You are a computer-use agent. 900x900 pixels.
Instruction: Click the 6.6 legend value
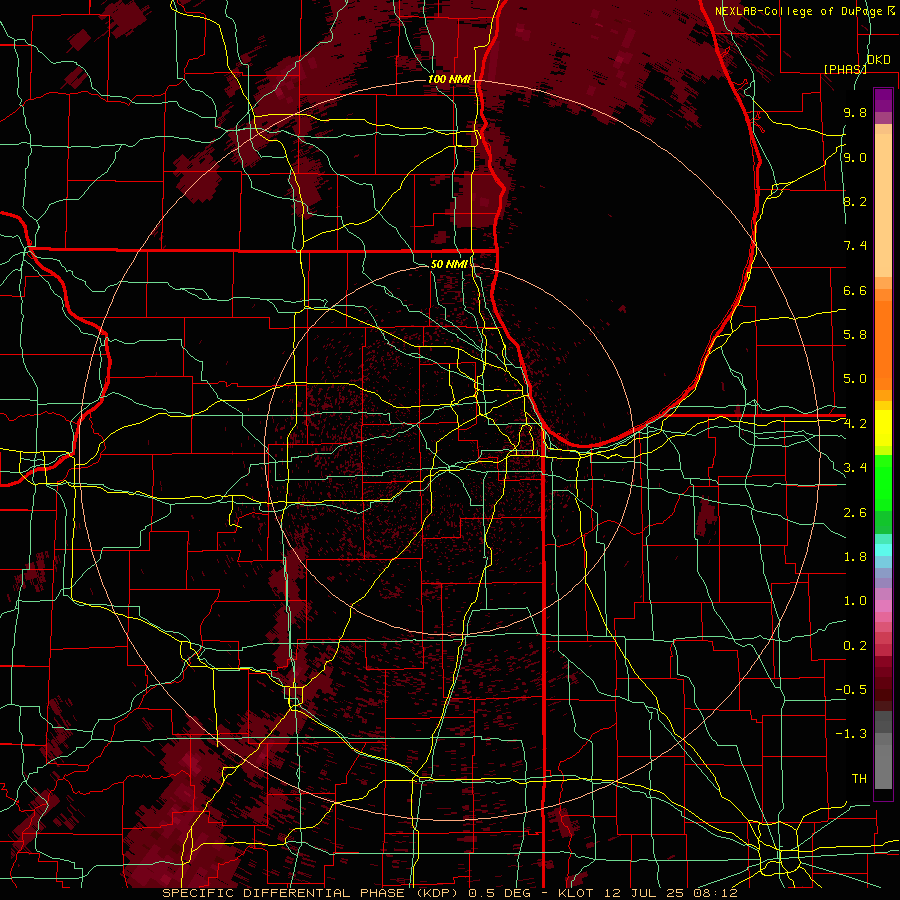[855, 290]
